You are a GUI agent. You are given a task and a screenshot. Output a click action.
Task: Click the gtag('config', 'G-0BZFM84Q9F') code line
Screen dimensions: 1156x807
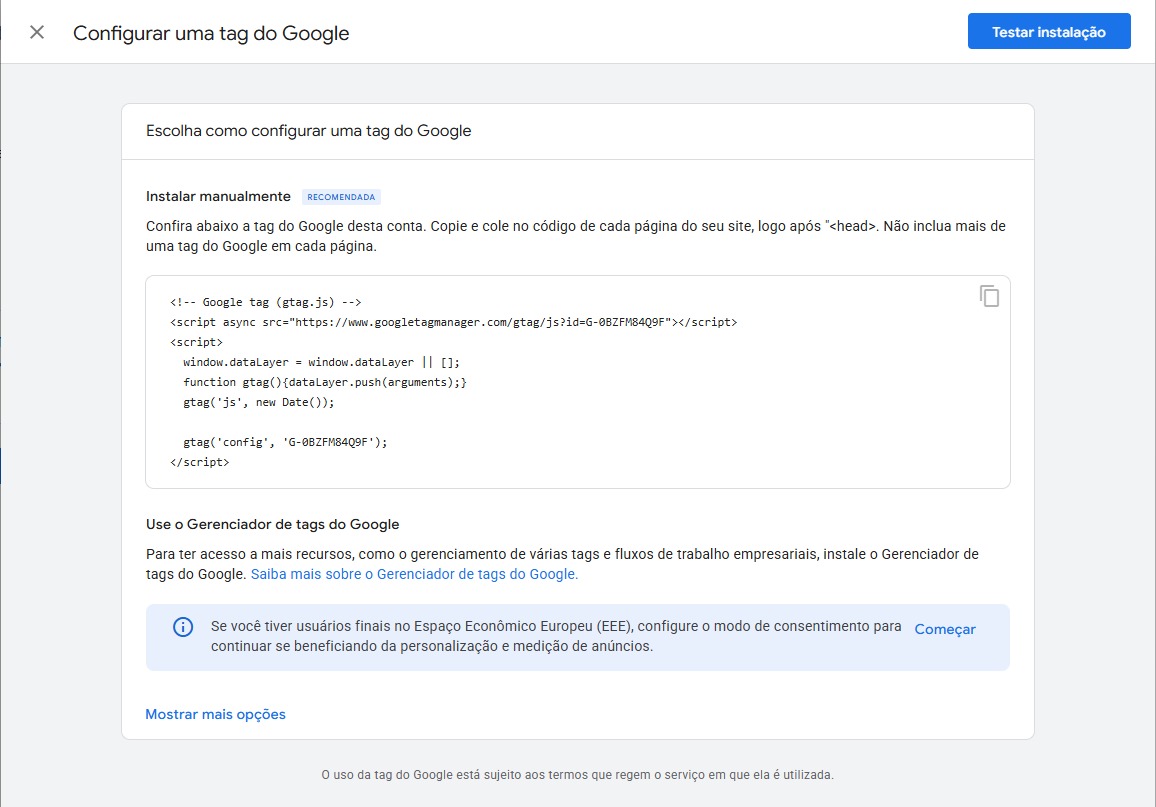coord(285,442)
